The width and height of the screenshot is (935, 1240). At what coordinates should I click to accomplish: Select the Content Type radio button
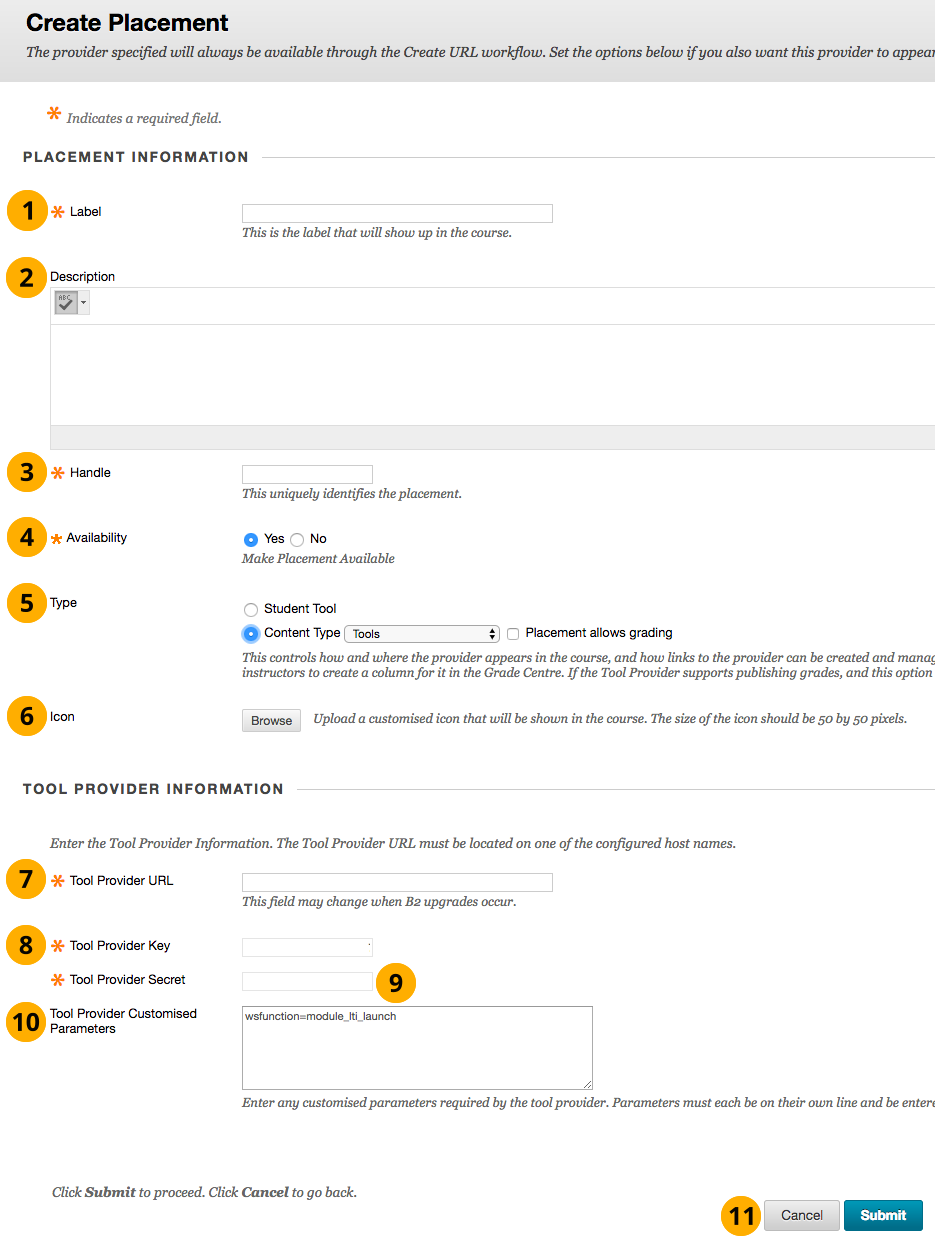251,633
